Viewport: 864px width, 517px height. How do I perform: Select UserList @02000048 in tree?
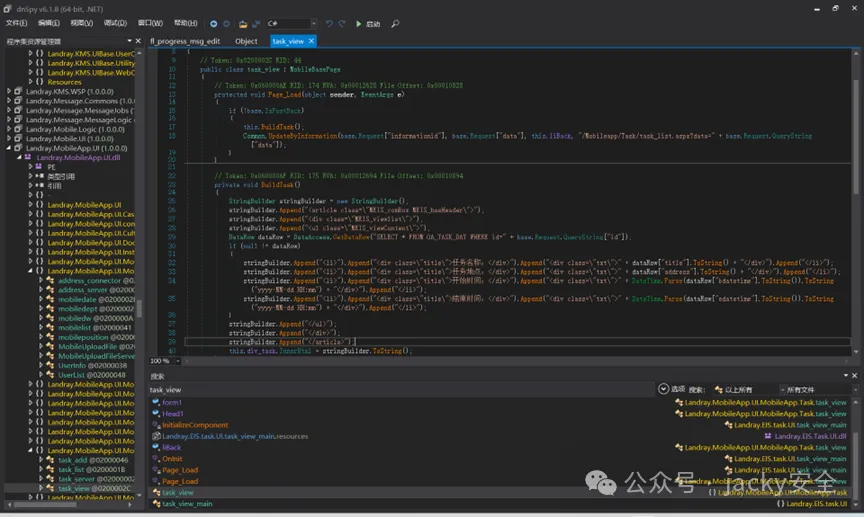[91, 375]
